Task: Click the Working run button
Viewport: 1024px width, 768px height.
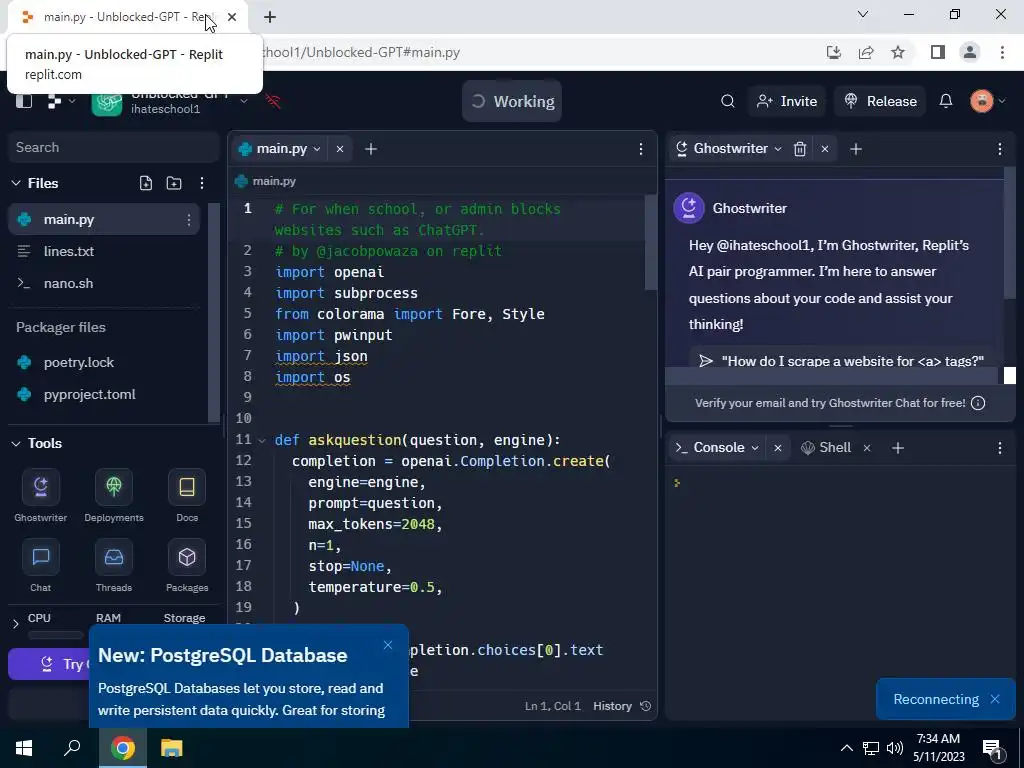Action: [x=512, y=101]
